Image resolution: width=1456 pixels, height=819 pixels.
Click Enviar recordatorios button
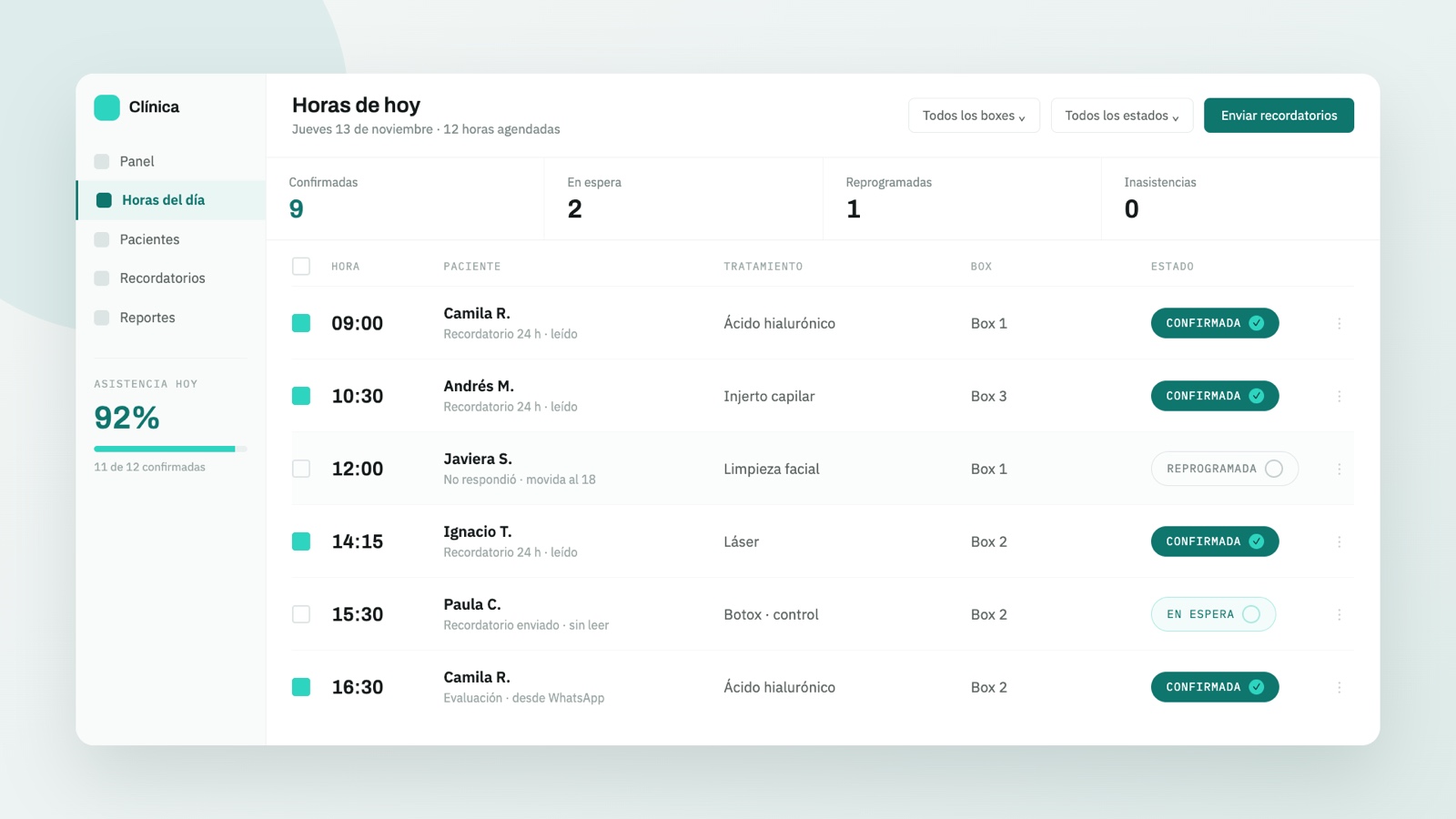click(x=1279, y=116)
